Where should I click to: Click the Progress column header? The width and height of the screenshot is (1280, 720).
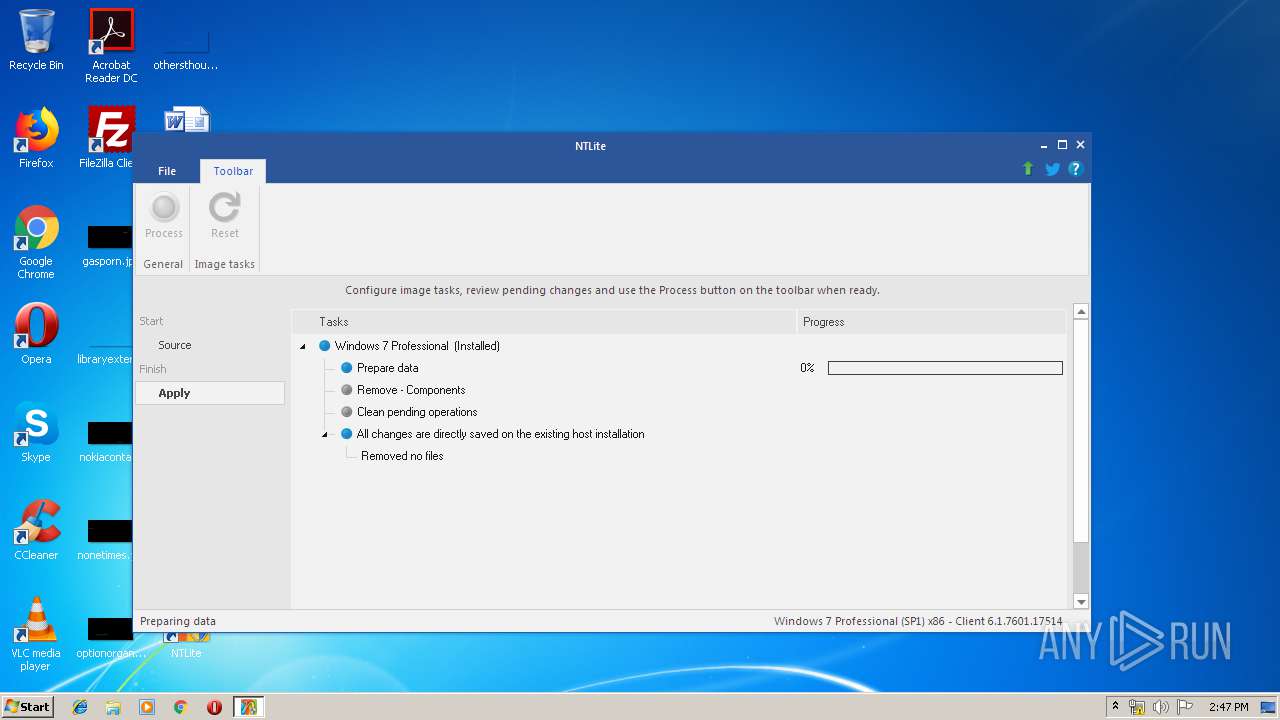click(931, 322)
